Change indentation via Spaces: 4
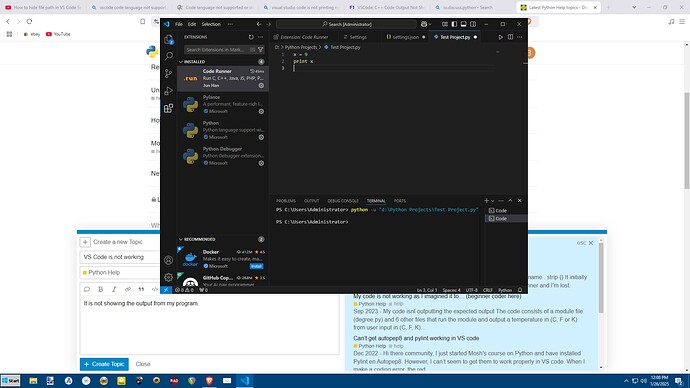The image size is (690, 388). pyautogui.click(x=451, y=290)
